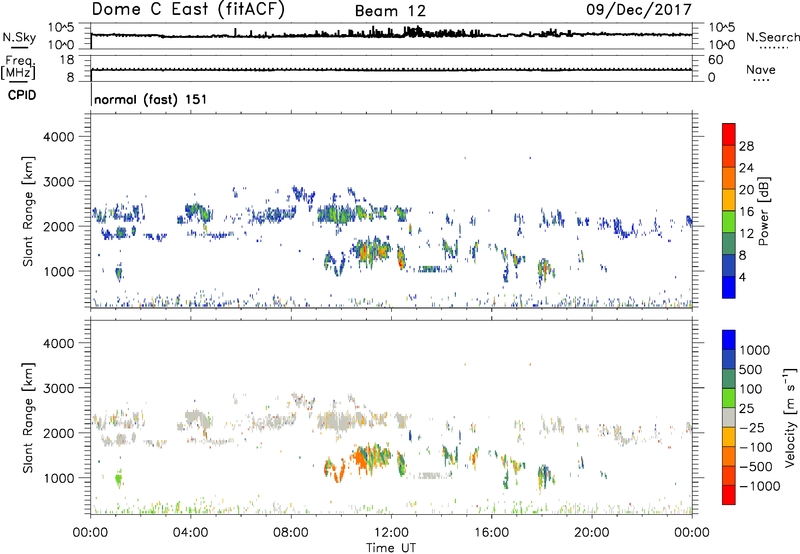This screenshot has width=800, height=554.
Task: Click the '18' frequency axis tick label
Action: 66,60
